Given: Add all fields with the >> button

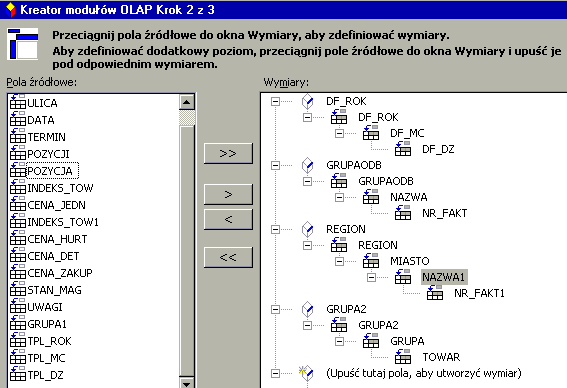Looking at the screenshot, I should click(228, 153).
